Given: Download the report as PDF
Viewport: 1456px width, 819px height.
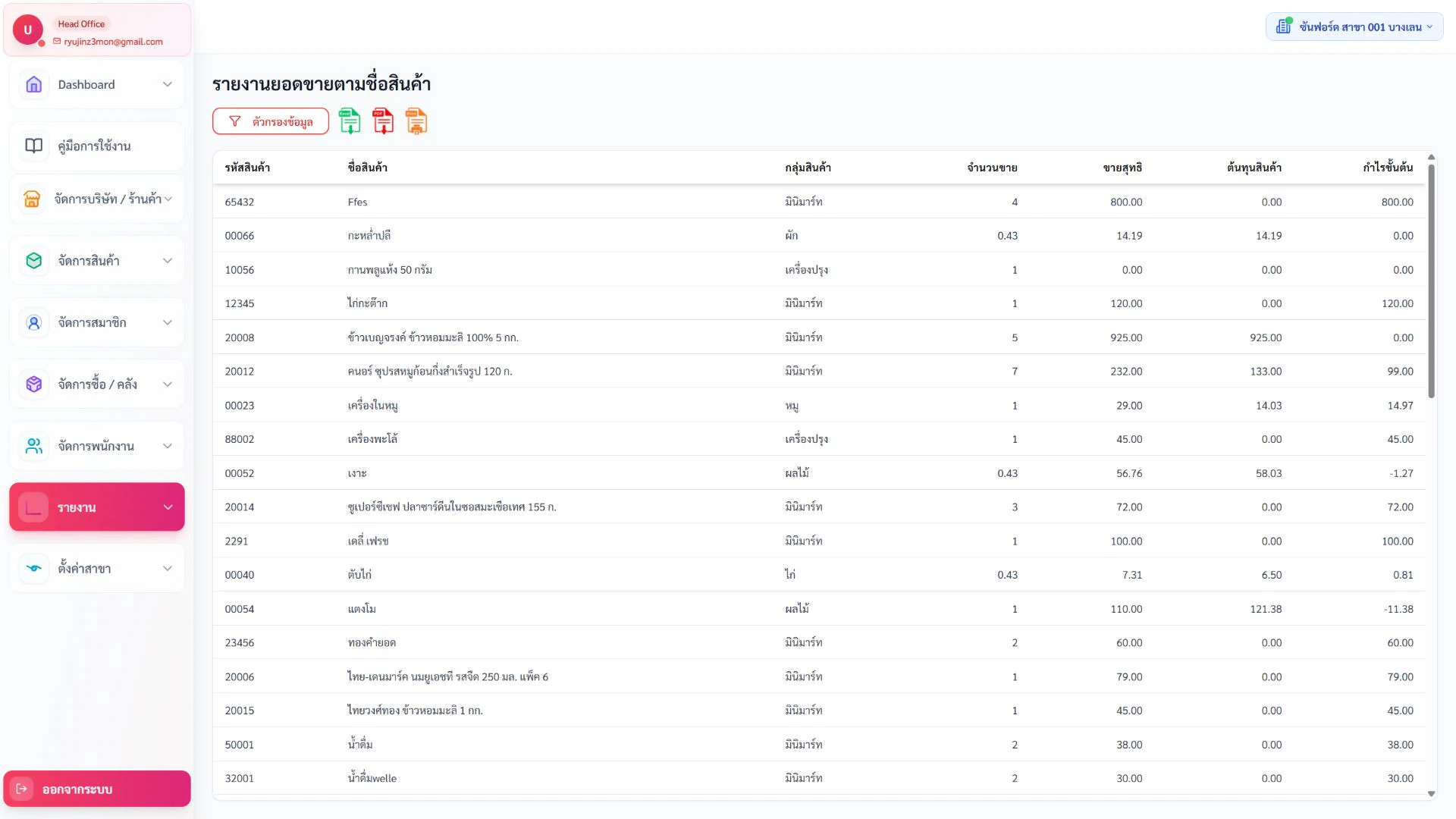Looking at the screenshot, I should point(383,121).
